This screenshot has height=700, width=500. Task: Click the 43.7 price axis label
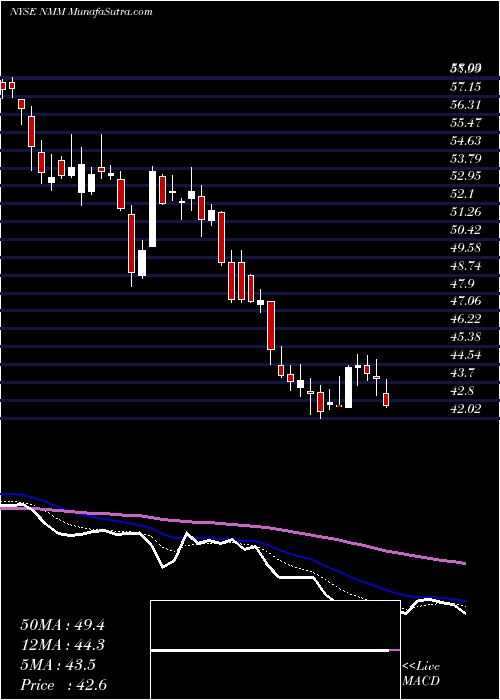(462, 373)
